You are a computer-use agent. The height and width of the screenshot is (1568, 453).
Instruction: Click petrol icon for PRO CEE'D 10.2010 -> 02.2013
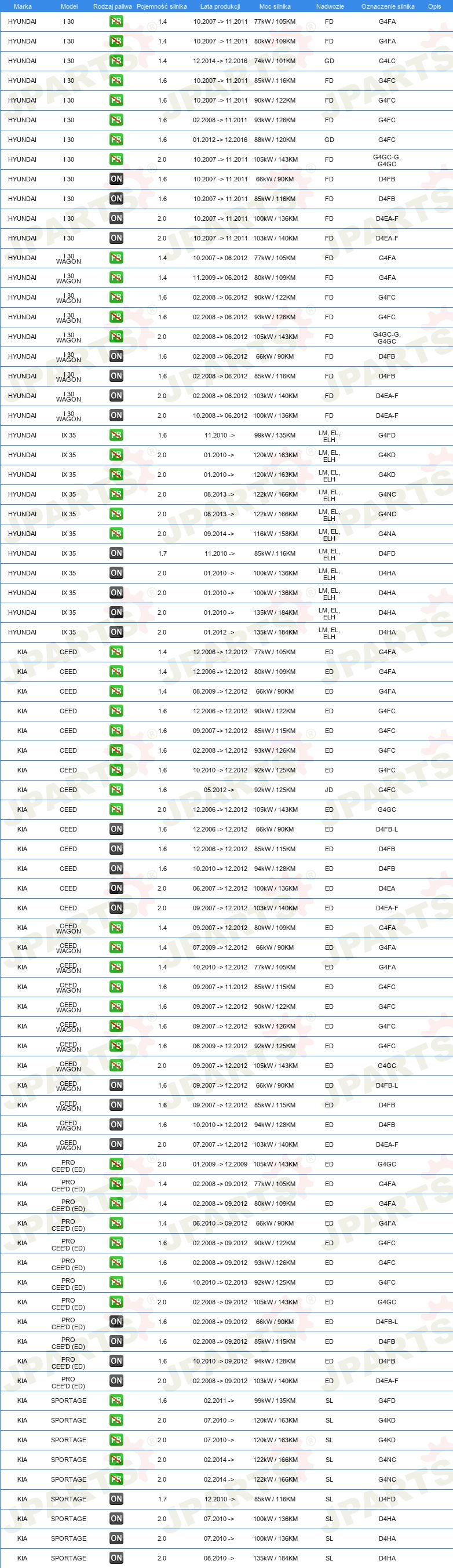click(116, 1282)
